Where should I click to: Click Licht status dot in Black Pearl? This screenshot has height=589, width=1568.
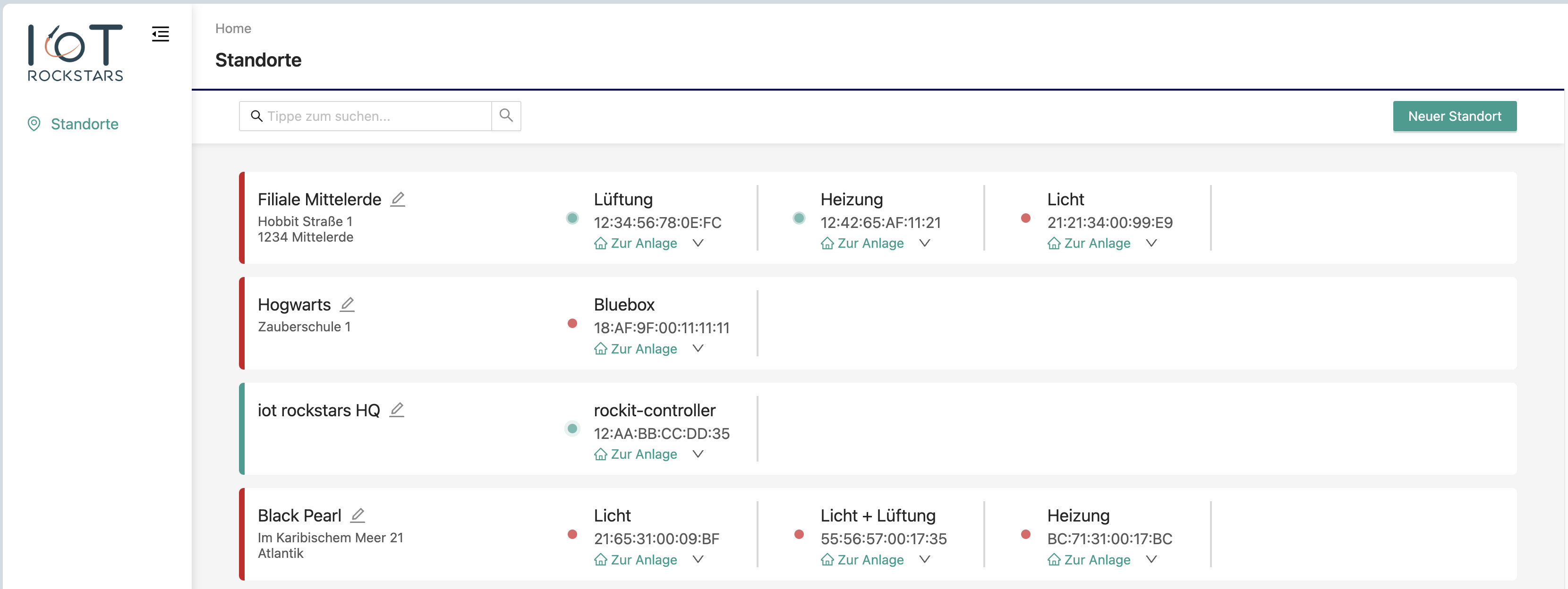[x=572, y=534]
